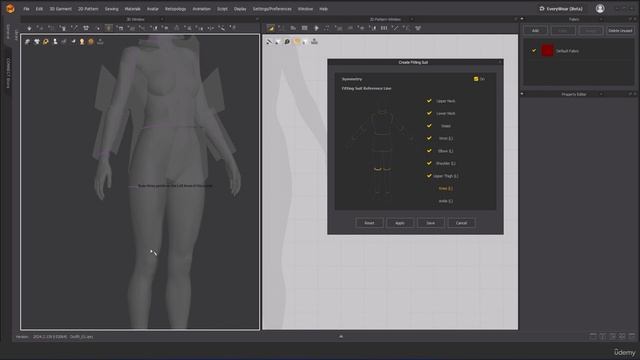
Task: Open the Settings/Preferences menu
Action: click(x=272, y=9)
